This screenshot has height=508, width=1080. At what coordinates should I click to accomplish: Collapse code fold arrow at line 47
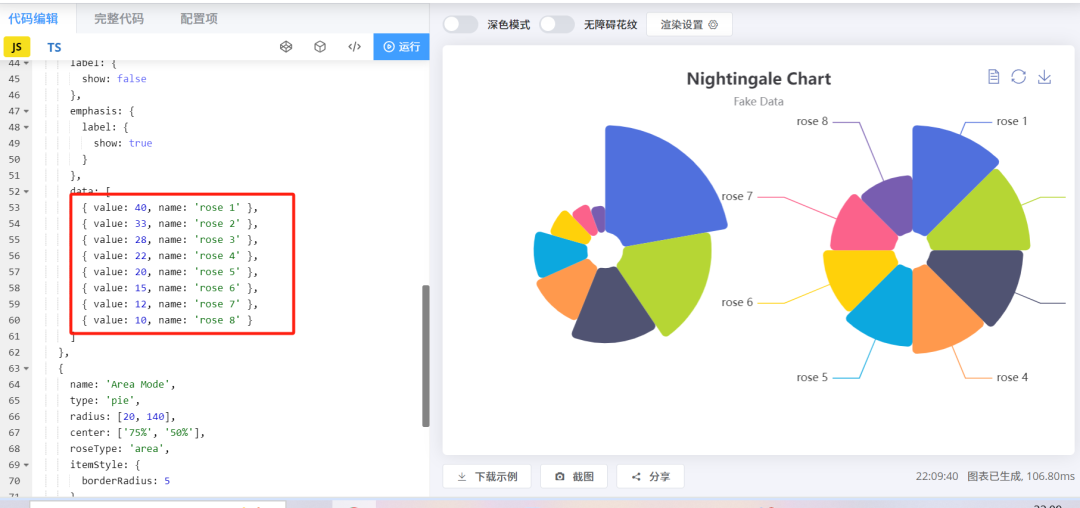26,111
